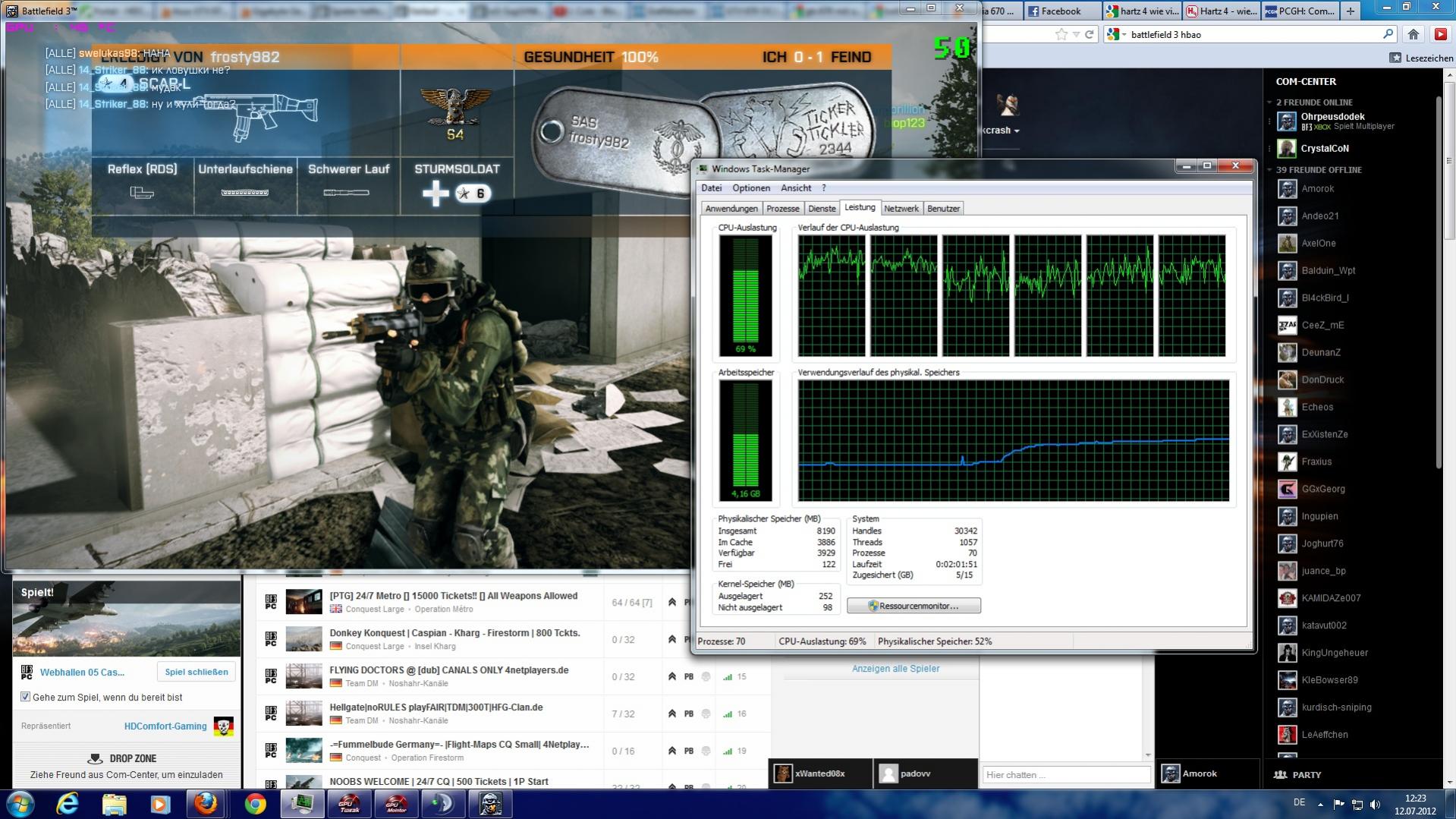This screenshot has width=1456, height=819.
Task: Click CrystalCoN's avatar in friends list
Action: [1286, 149]
